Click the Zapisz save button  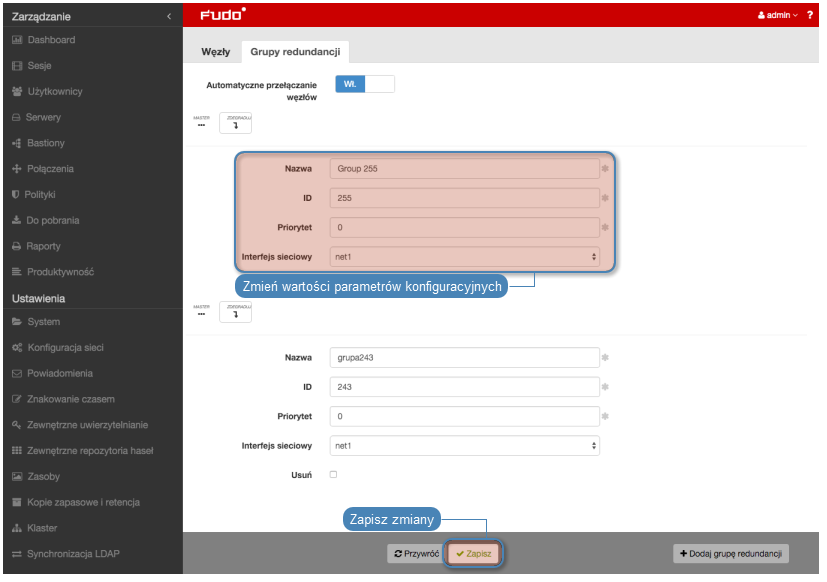click(x=474, y=554)
